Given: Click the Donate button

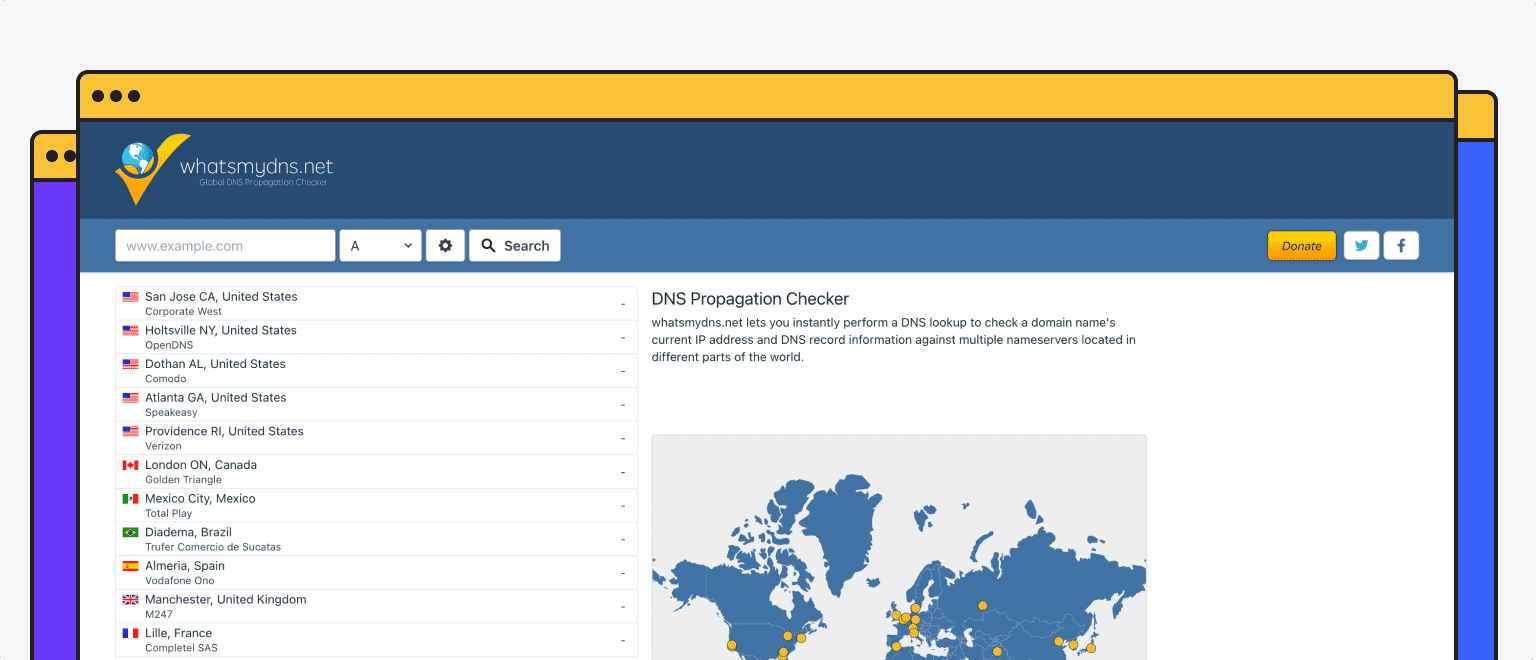Looking at the screenshot, I should click(x=1301, y=245).
